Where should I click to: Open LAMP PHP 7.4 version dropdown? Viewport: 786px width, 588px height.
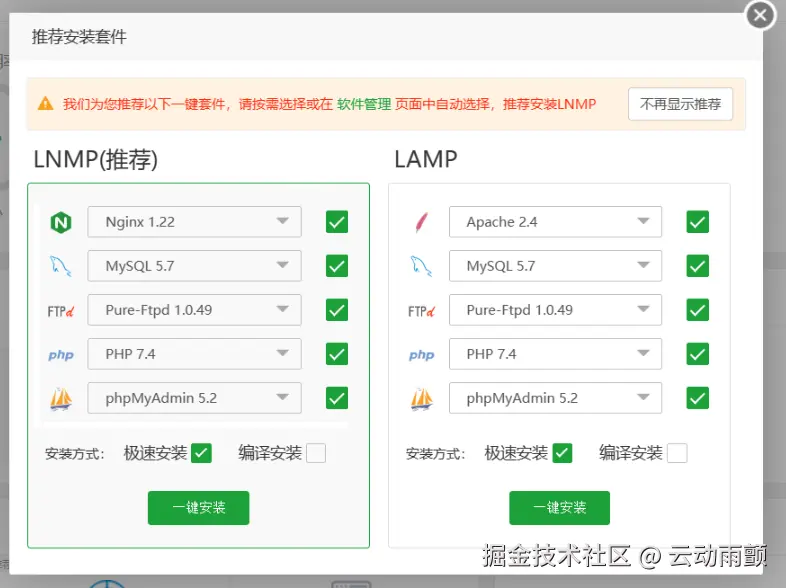[x=555, y=354]
